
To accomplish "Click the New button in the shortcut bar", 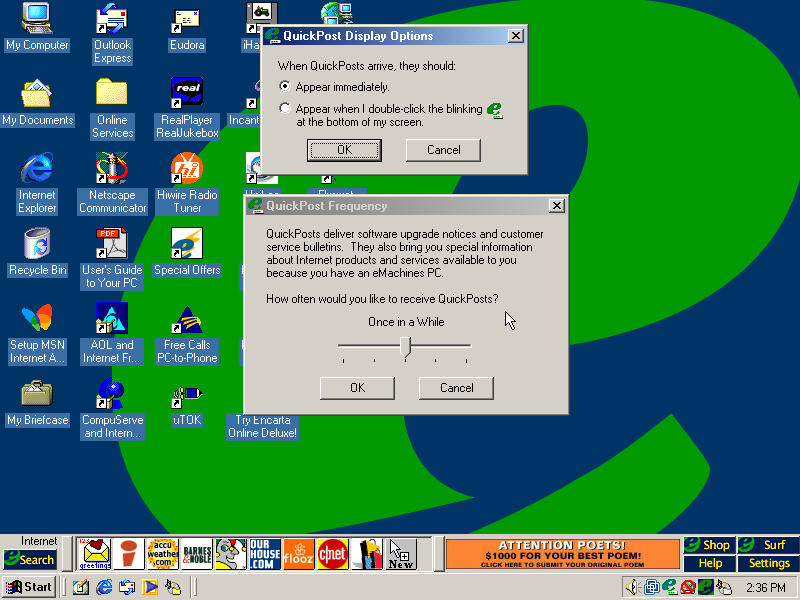I will click(x=401, y=553).
